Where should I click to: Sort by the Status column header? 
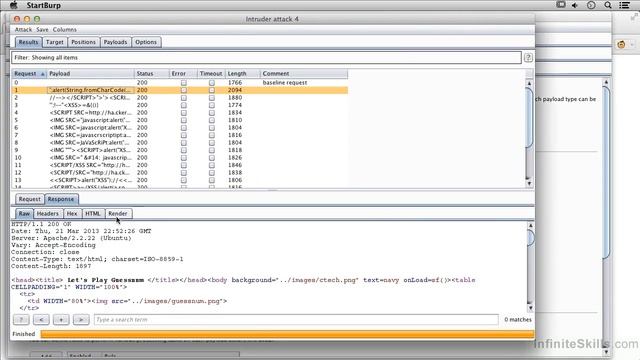pyautogui.click(x=151, y=73)
